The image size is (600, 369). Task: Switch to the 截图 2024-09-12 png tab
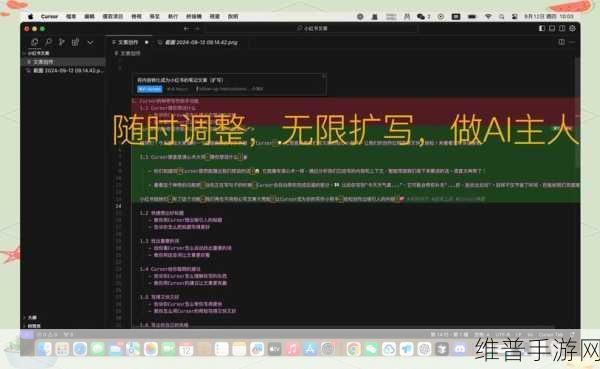click(x=199, y=42)
